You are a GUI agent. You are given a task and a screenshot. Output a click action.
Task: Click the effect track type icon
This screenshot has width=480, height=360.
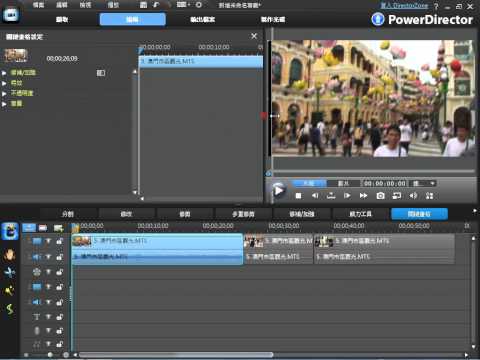(37, 272)
